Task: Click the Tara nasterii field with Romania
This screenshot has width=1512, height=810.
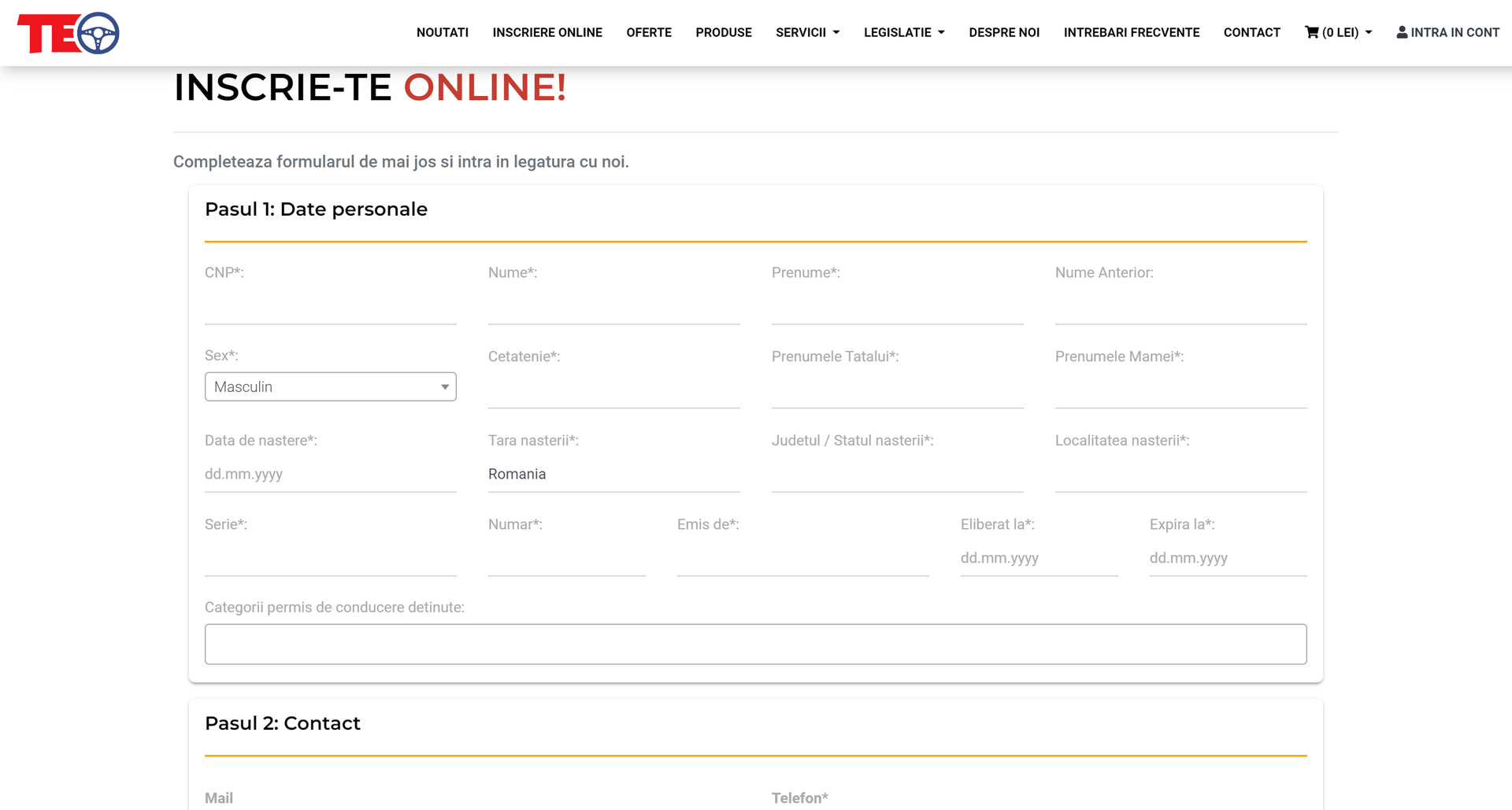Action: (613, 474)
